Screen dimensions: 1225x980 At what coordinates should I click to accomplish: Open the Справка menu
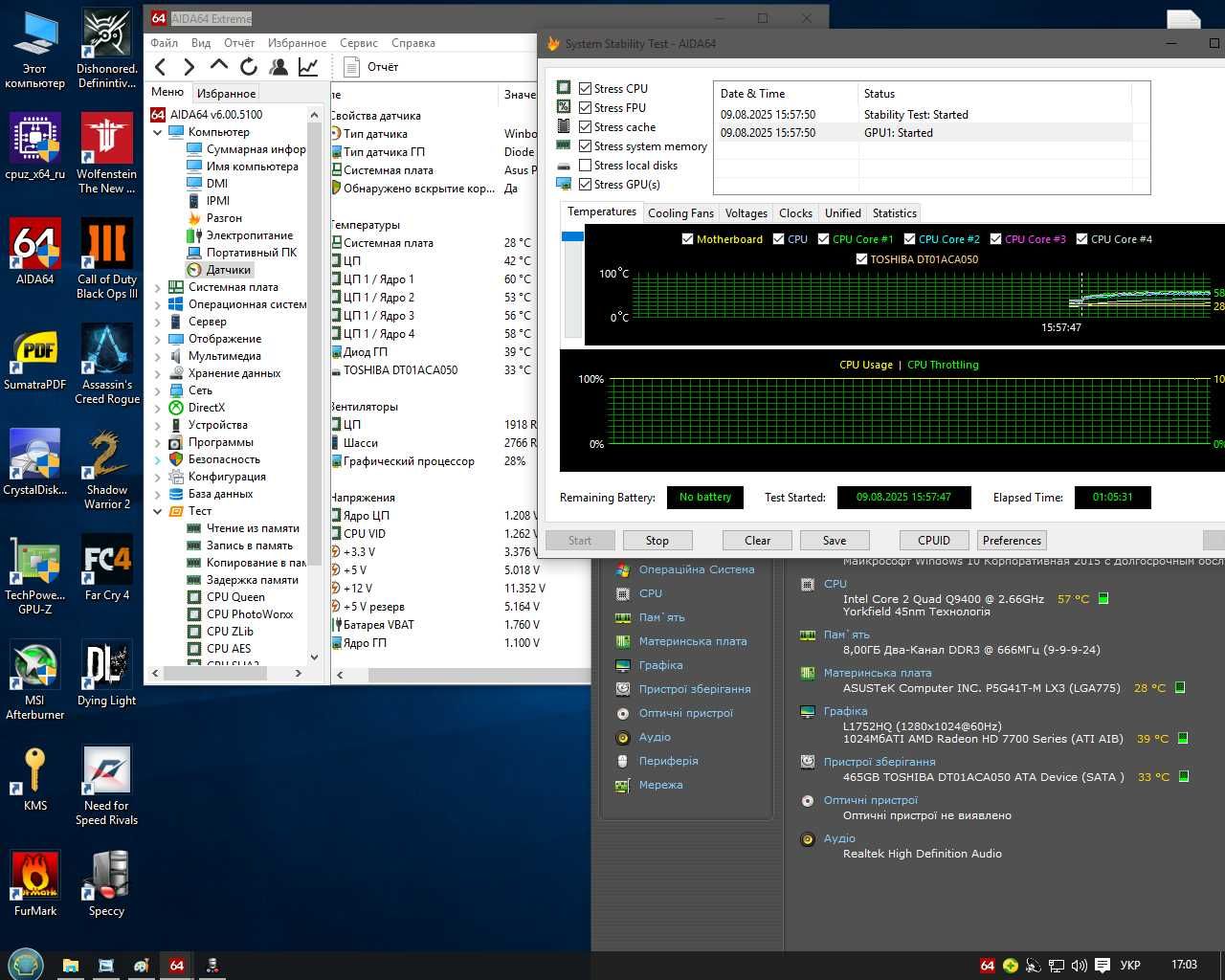click(x=413, y=43)
